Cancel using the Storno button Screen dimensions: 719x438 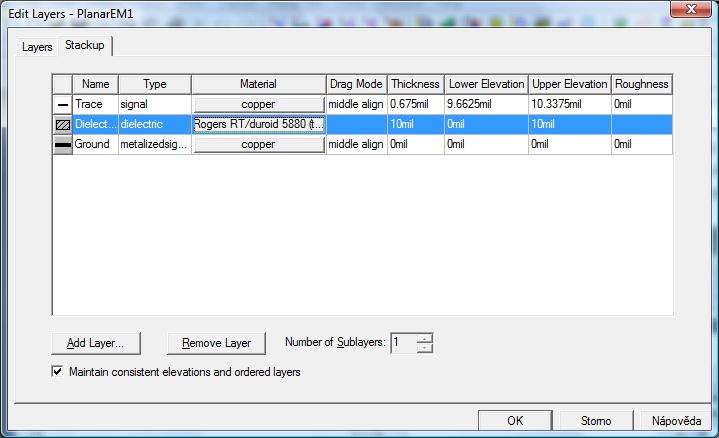tap(596, 421)
